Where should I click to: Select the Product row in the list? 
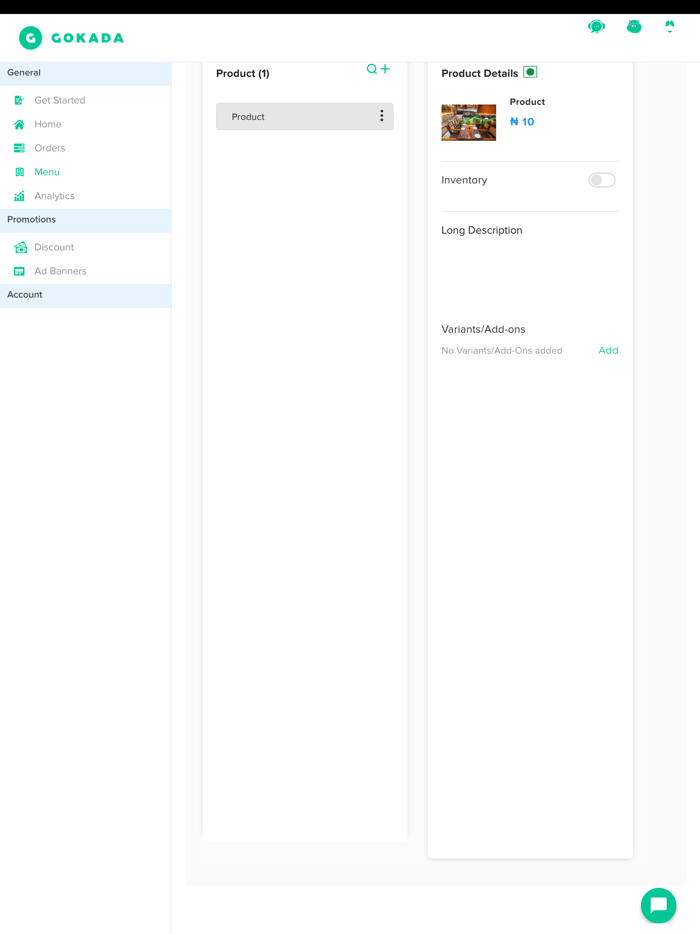coord(304,116)
